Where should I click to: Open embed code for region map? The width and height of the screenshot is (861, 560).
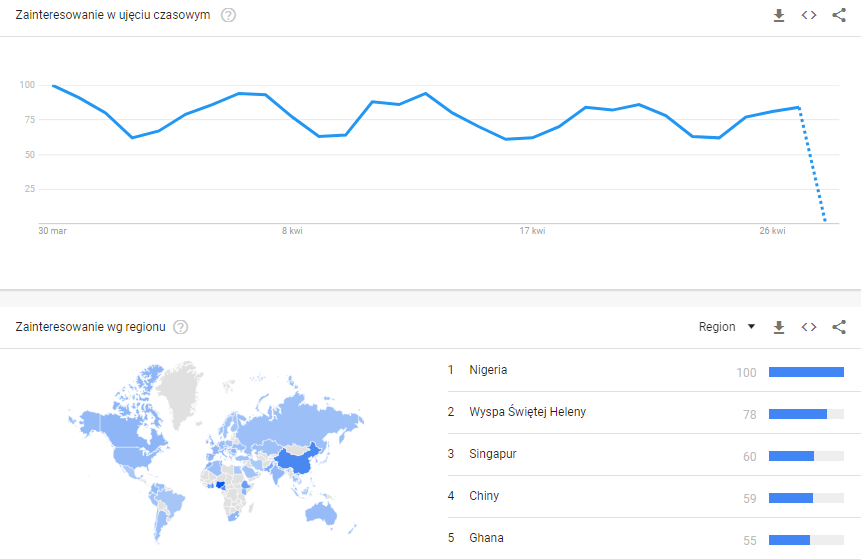[x=809, y=327]
